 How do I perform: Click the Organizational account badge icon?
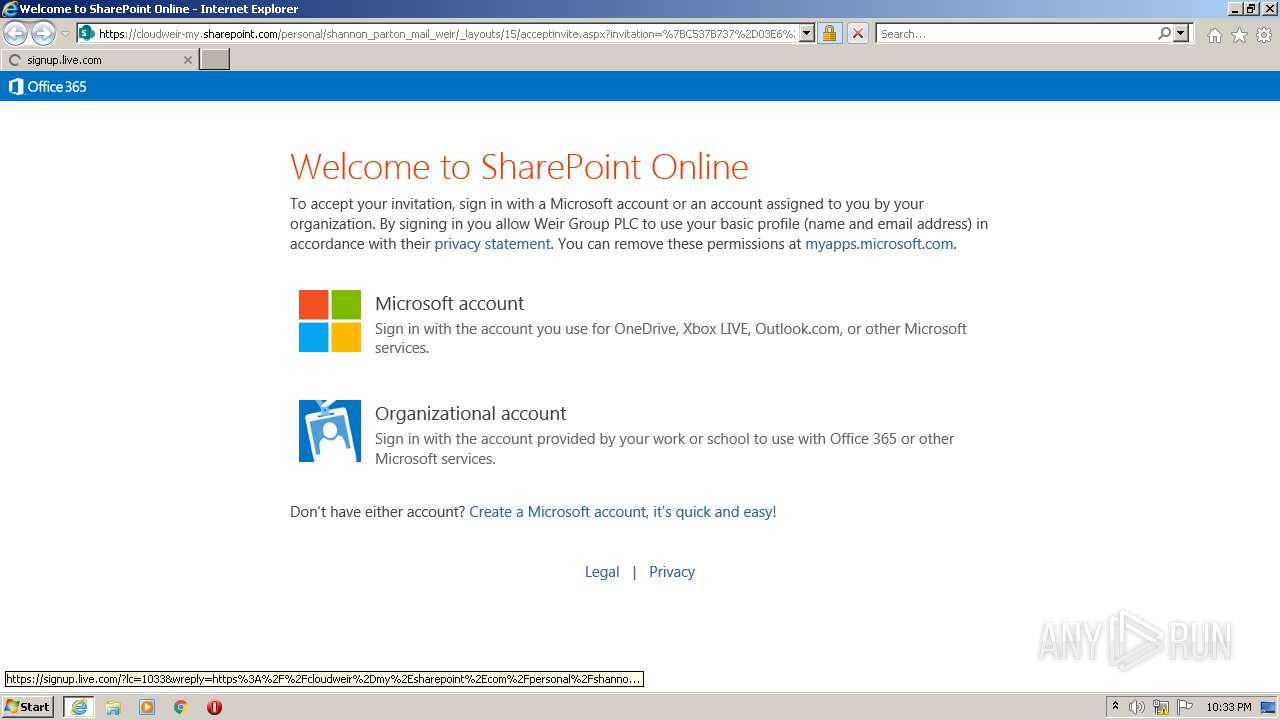[x=330, y=431]
